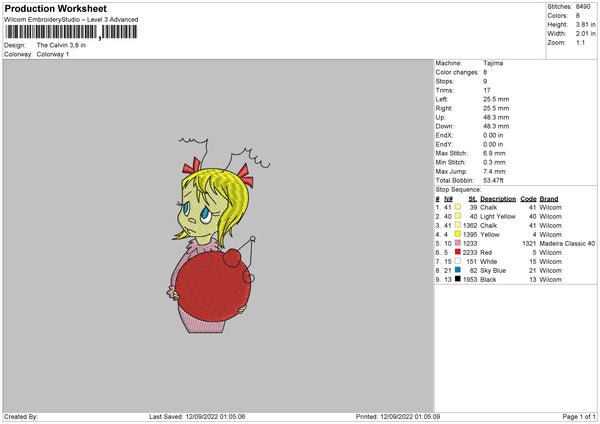The width and height of the screenshot is (600, 424).
Task: Click the Stitches value '8490'
Action: coord(583,7)
